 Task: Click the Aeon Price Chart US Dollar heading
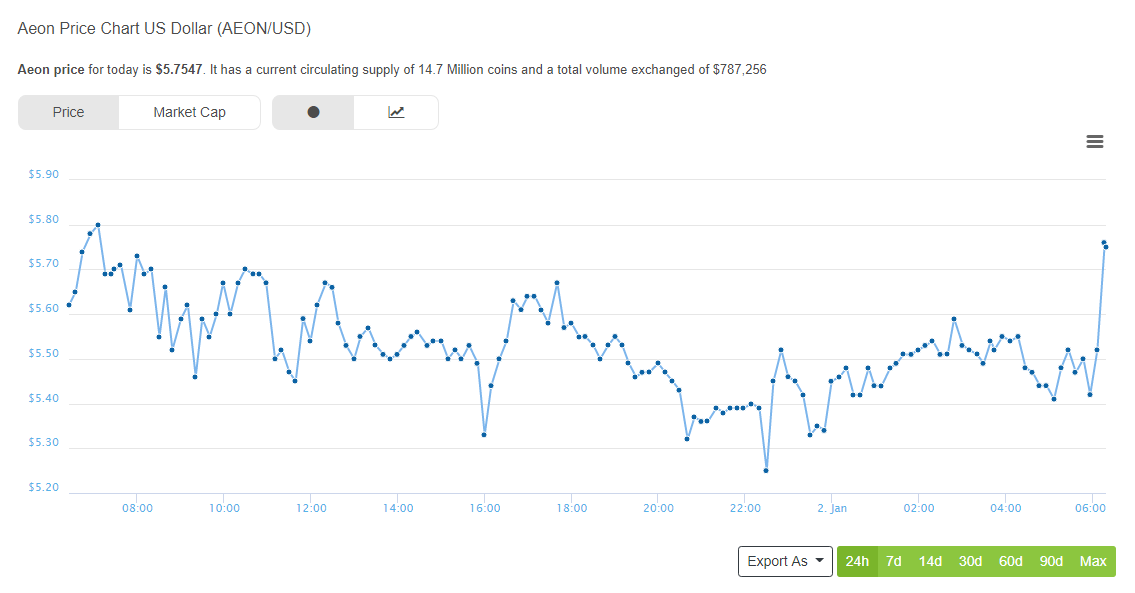point(164,28)
